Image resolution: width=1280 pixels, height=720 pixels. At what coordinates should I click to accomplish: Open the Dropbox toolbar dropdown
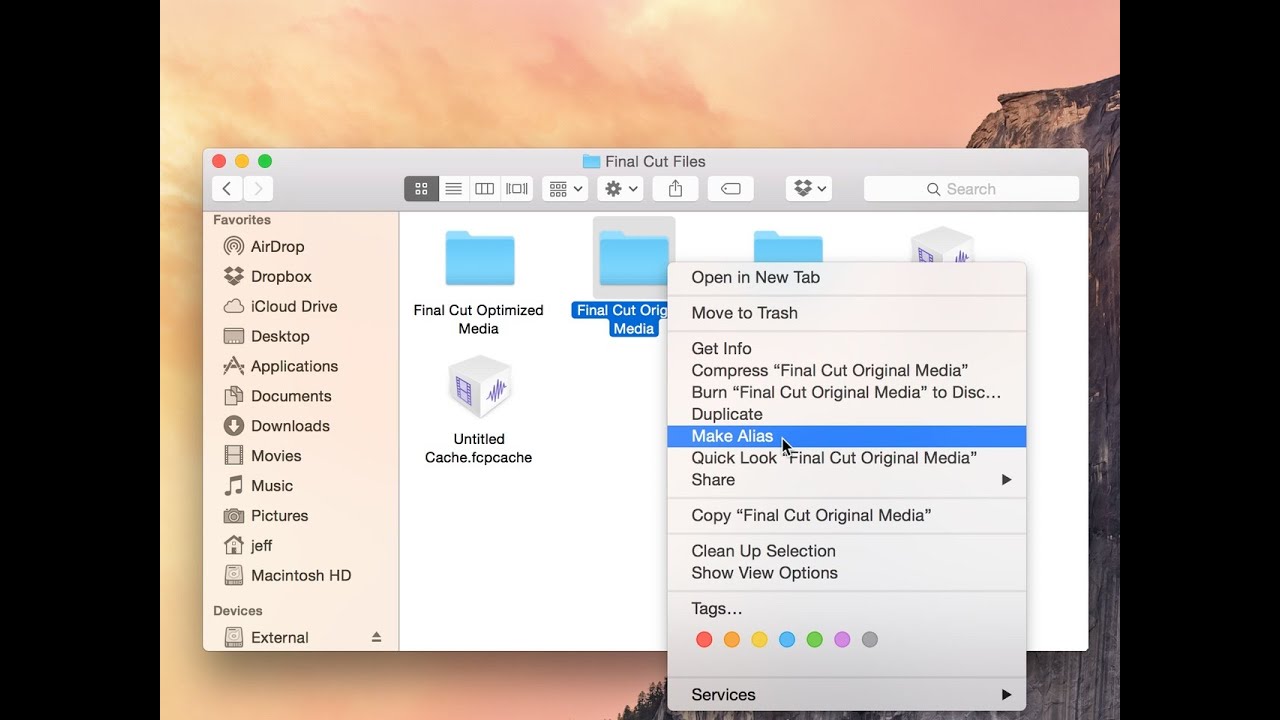tap(809, 188)
